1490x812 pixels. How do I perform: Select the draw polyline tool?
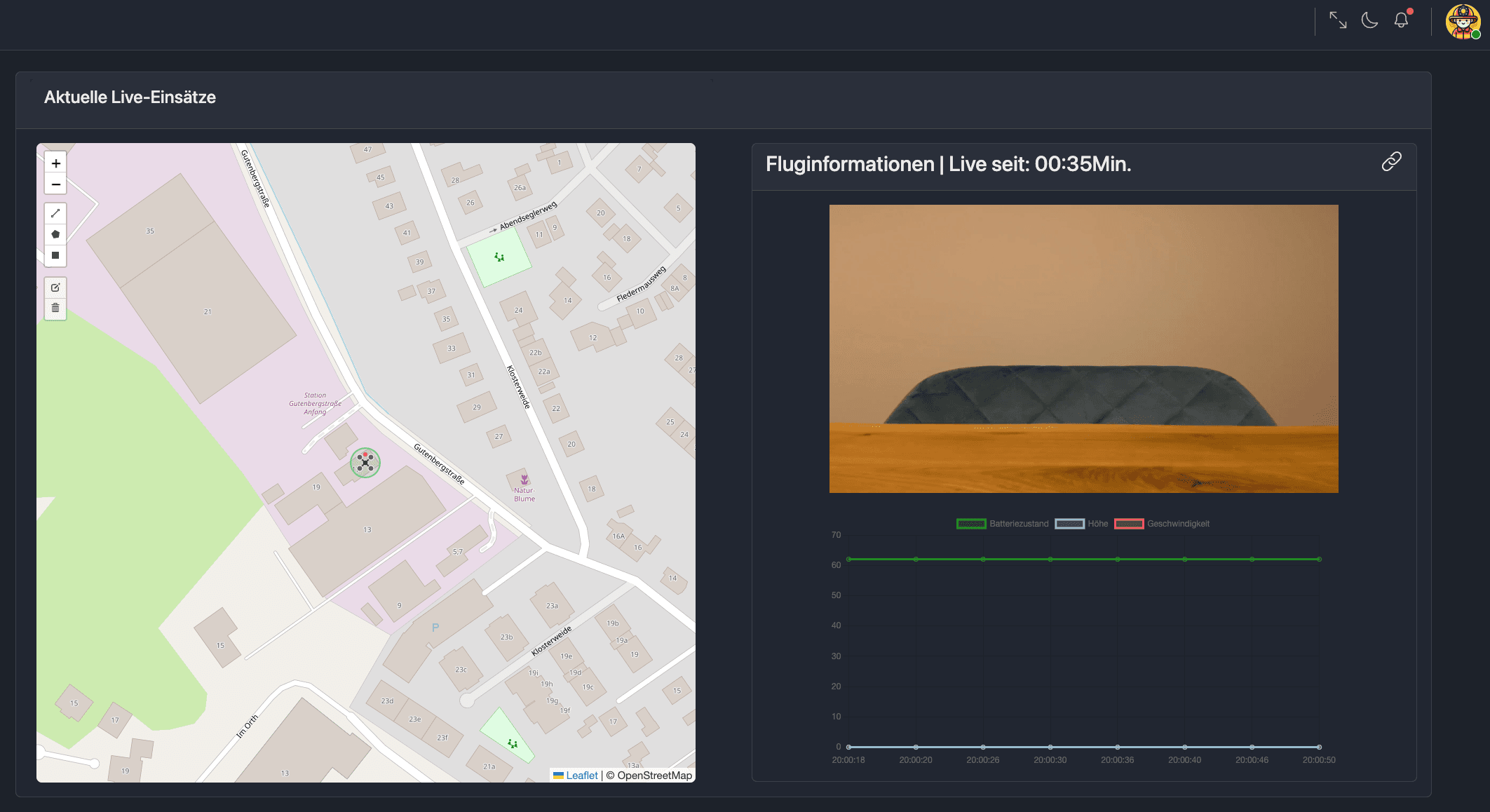pos(55,213)
